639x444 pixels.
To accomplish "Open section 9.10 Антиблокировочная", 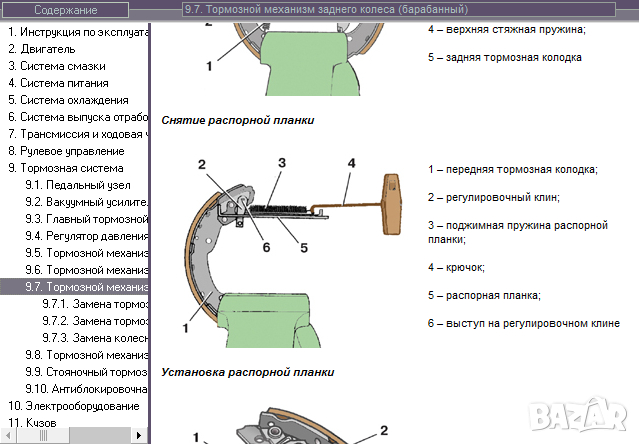I will pos(87,389).
